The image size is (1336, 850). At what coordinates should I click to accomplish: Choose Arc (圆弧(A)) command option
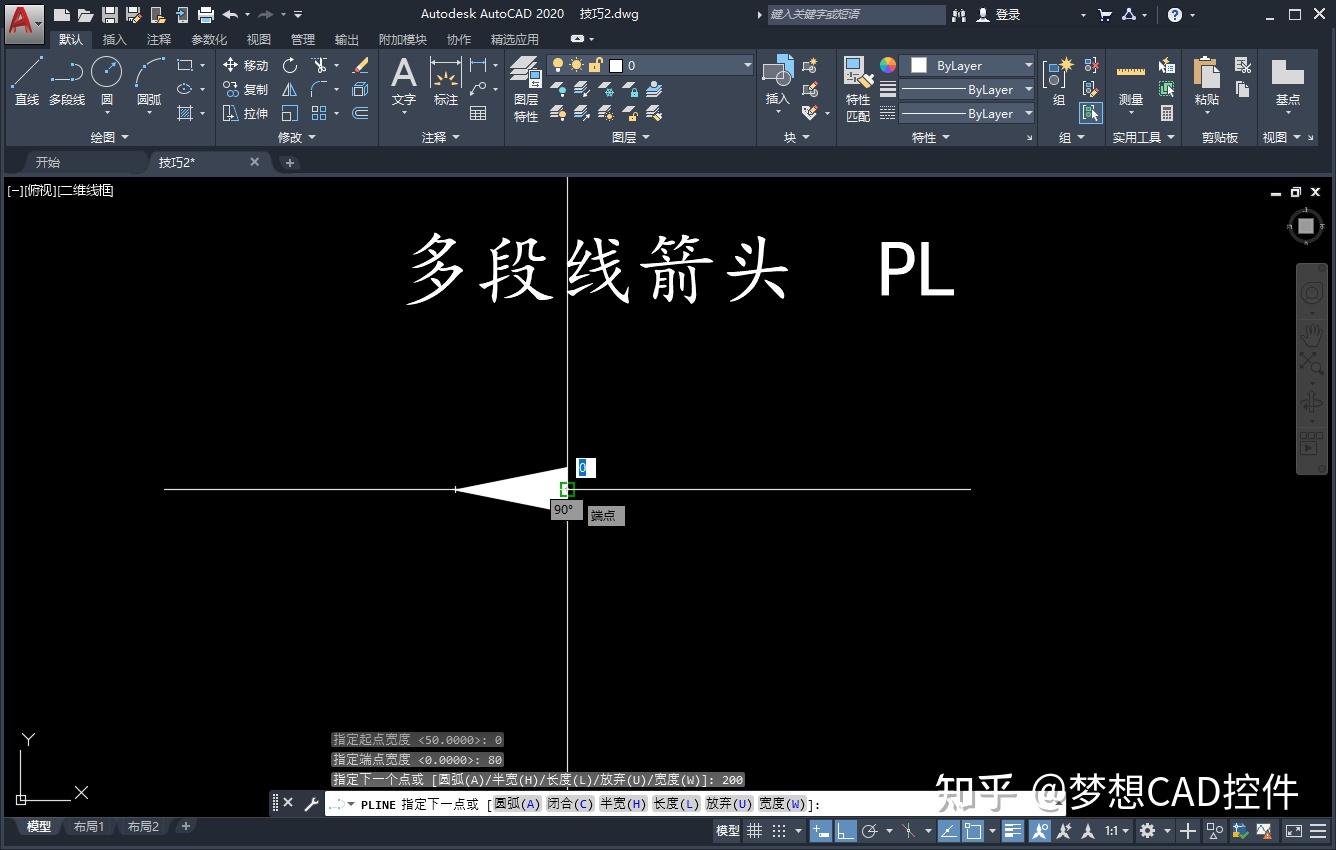tap(517, 804)
